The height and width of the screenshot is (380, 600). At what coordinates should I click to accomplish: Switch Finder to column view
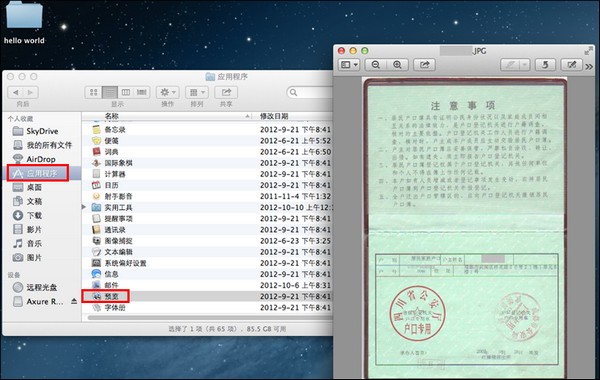click(126, 92)
